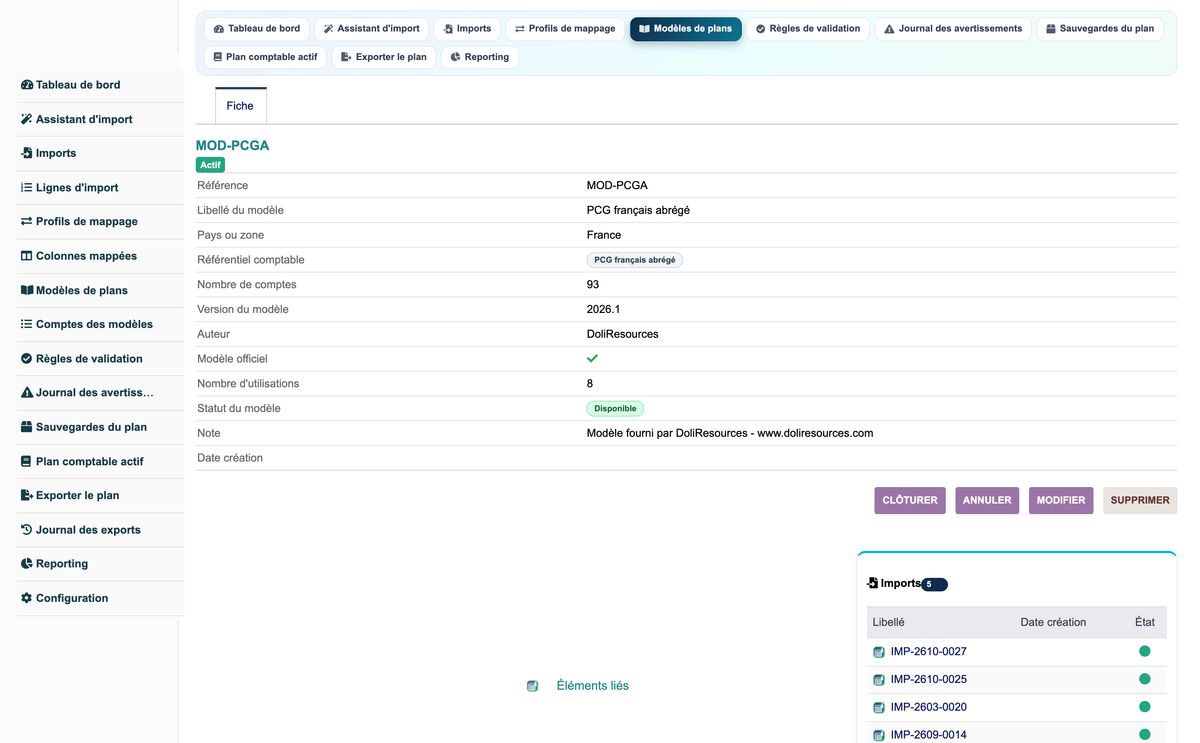Go to Sauvegardes du plan top tab
Viewport: 1200px width, 743px height.
coord(1100,29)
